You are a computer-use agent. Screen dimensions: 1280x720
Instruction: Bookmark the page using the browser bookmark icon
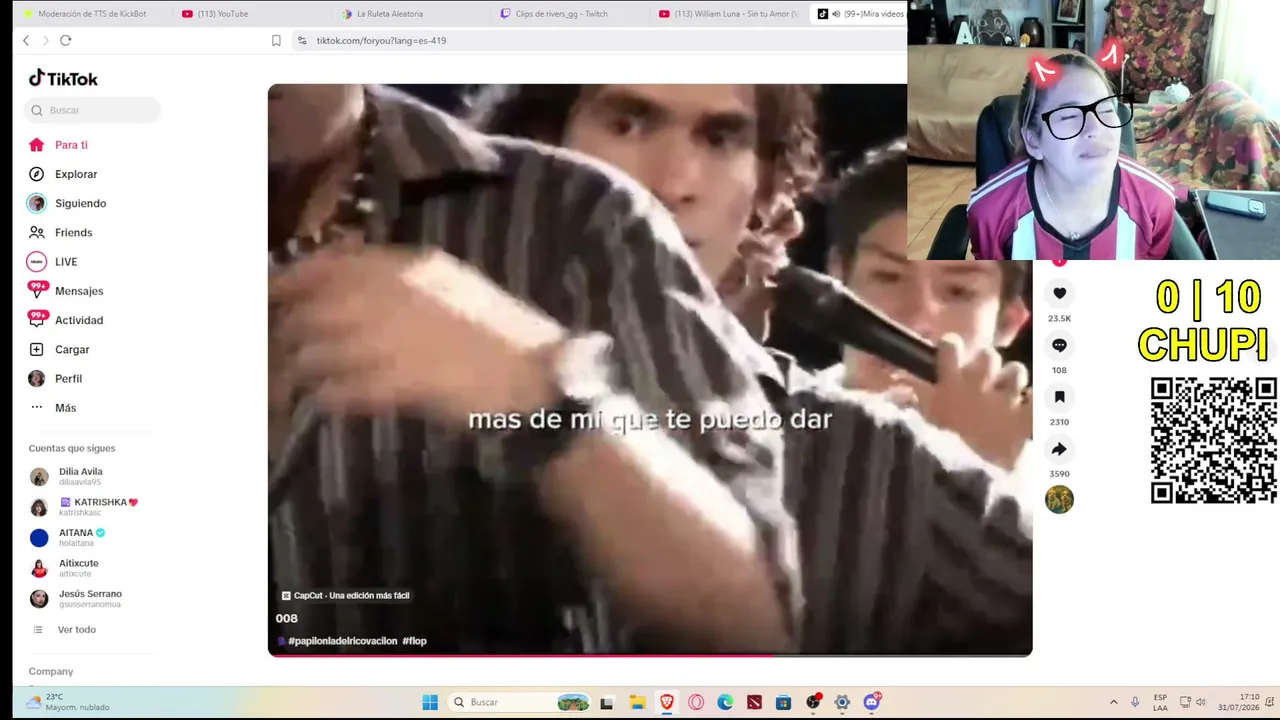click(276, 40)
